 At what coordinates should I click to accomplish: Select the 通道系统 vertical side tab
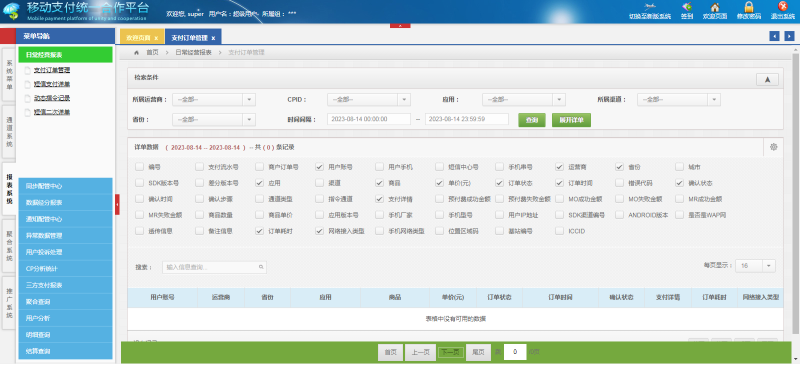click(9, 133)
